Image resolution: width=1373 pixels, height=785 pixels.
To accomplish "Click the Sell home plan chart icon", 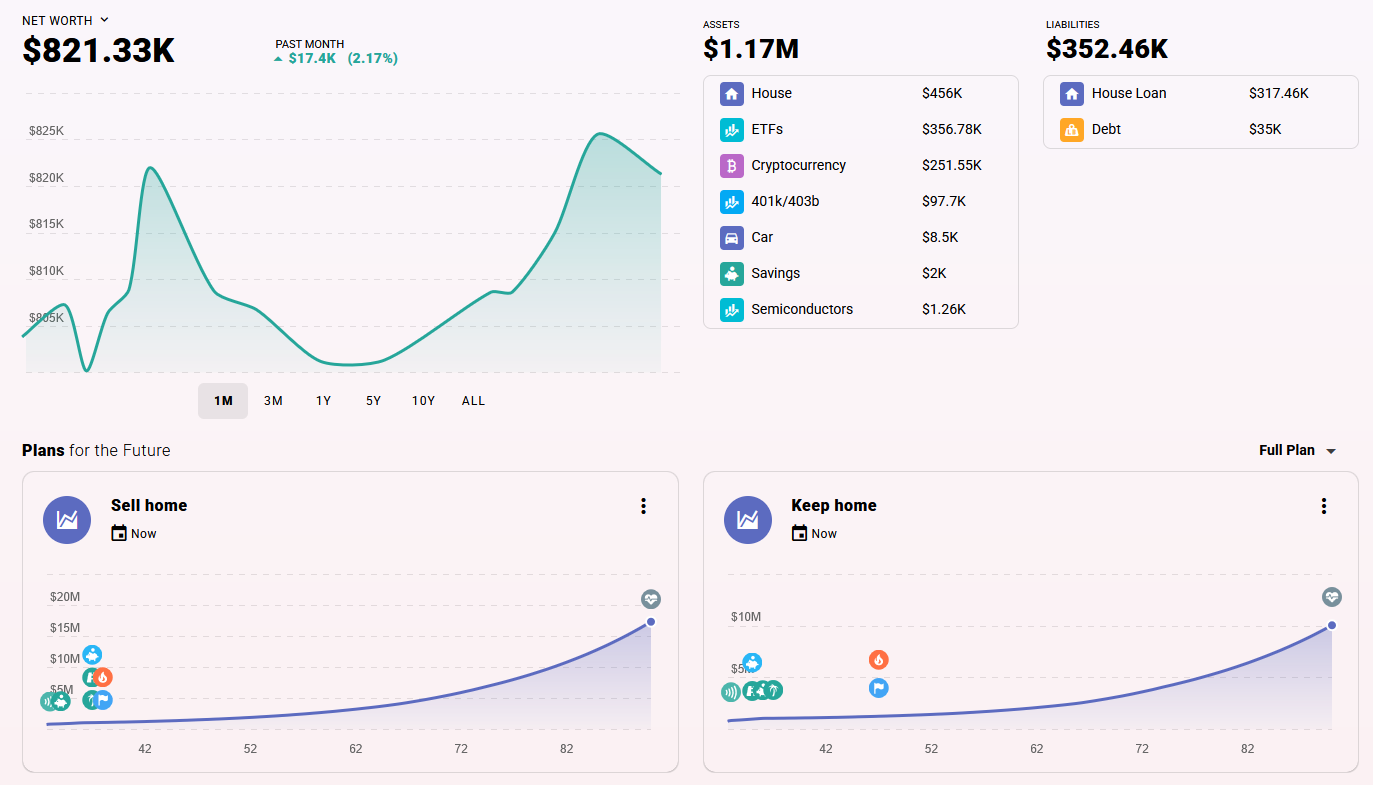I will pyautogui.click(x=67, y=520).
